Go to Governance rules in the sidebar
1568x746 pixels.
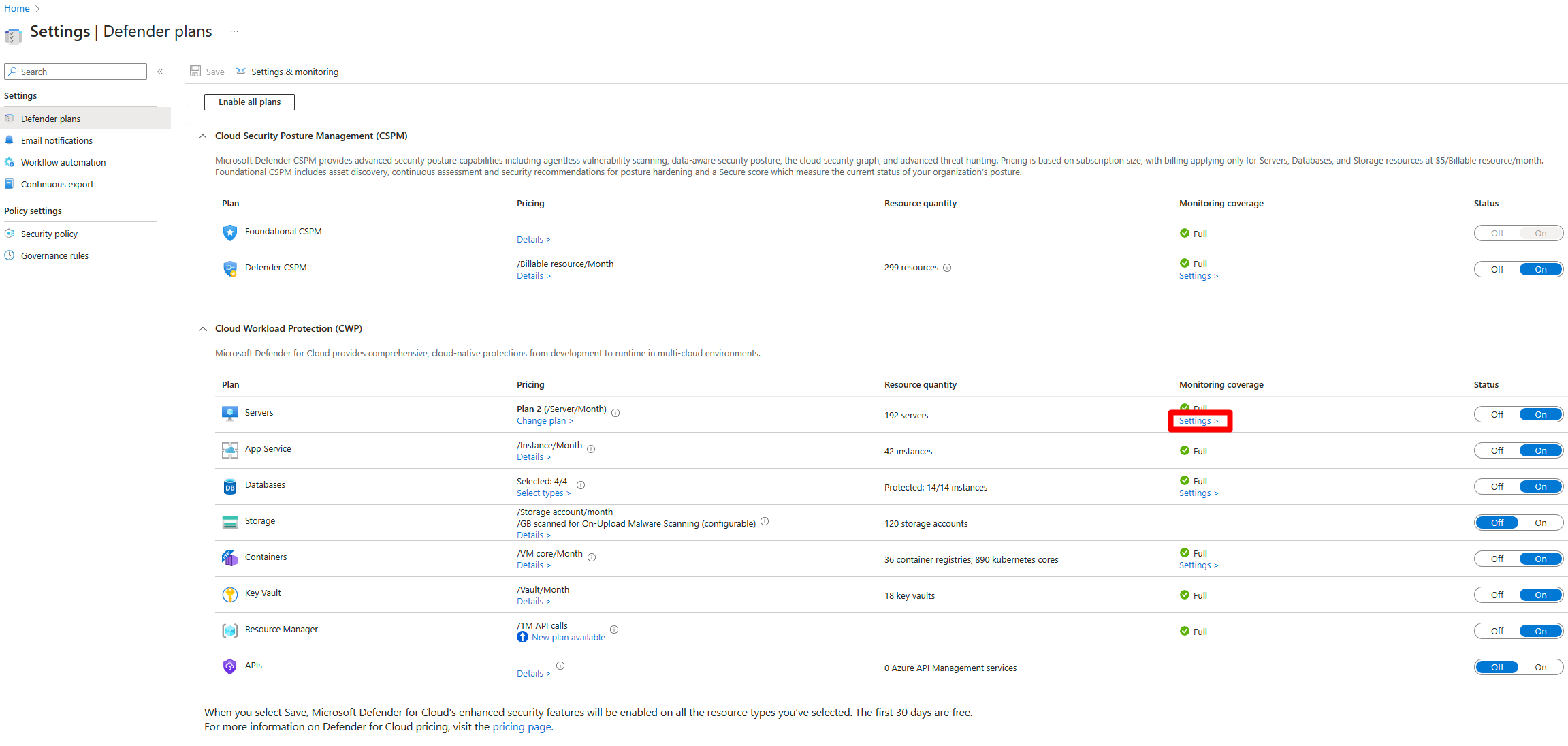(54, 255)
